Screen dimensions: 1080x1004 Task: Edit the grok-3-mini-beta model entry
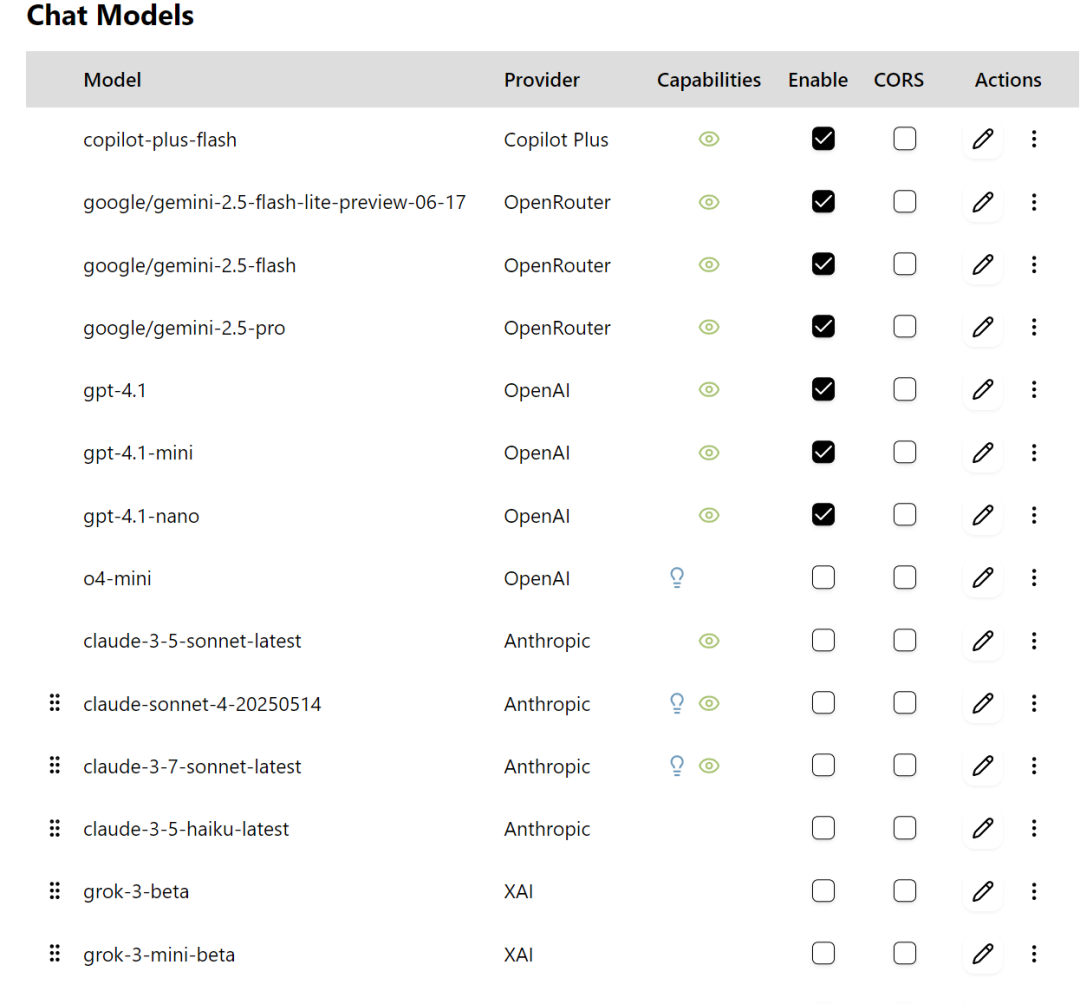coord(982,954)
